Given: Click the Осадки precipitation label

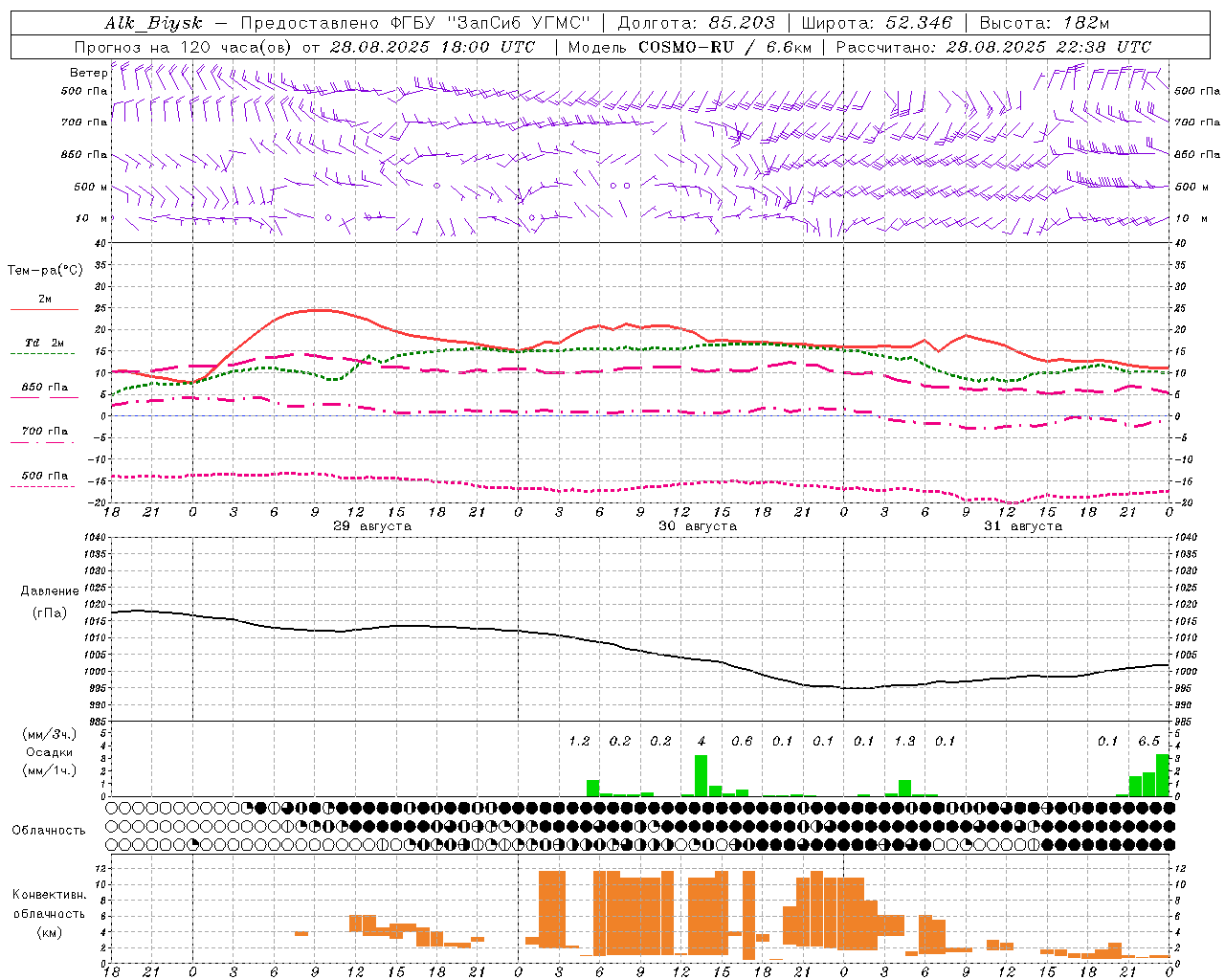Looking at the screenshot, I should 50,752.
